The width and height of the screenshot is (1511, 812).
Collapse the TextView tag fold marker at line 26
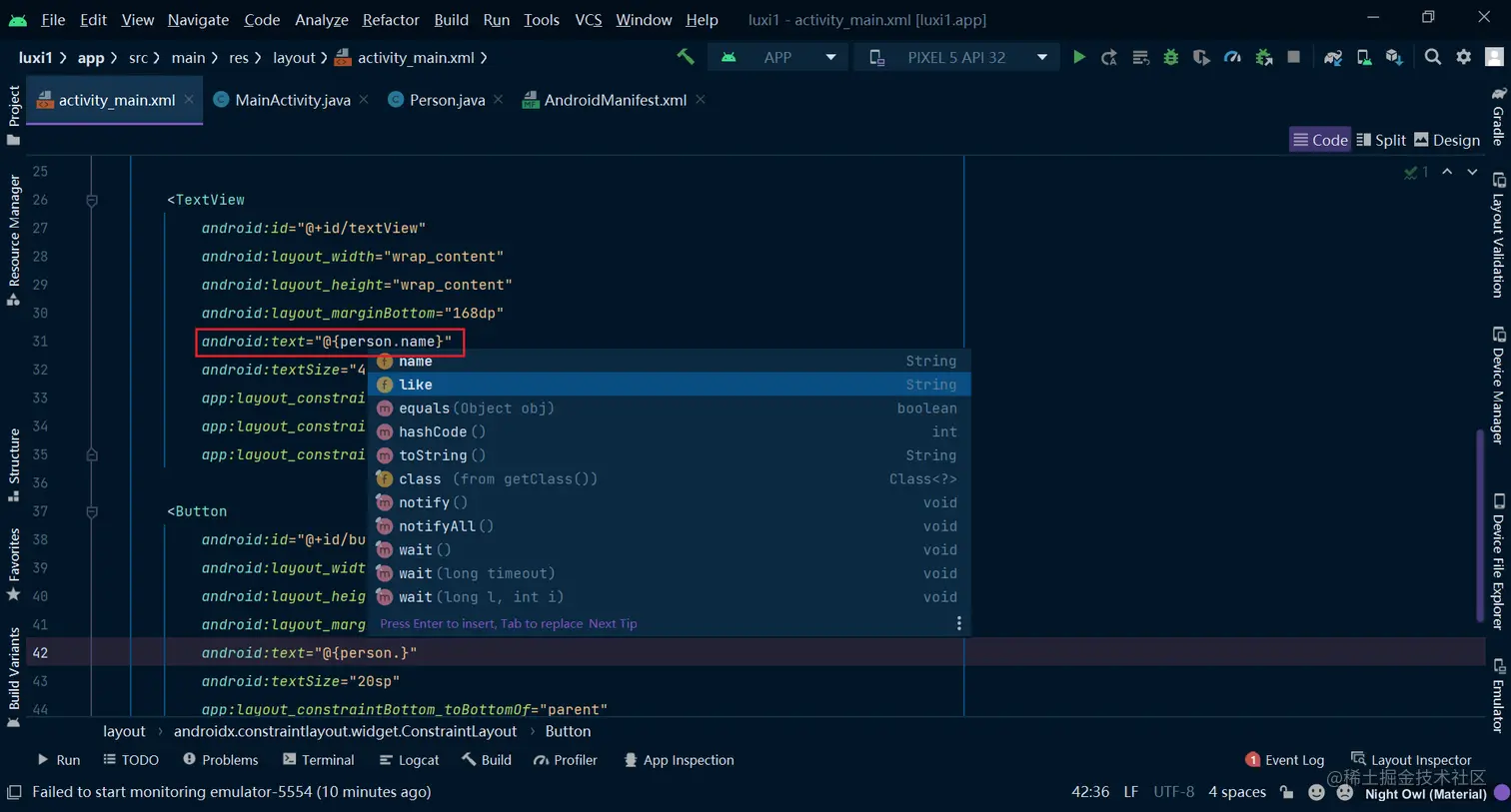coord(92,200)
